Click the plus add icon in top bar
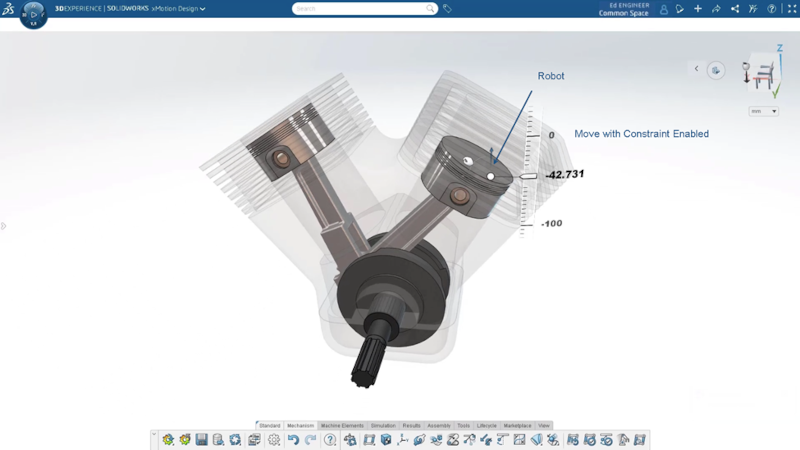Screen dimensions: 800x450 coord(698,9)
